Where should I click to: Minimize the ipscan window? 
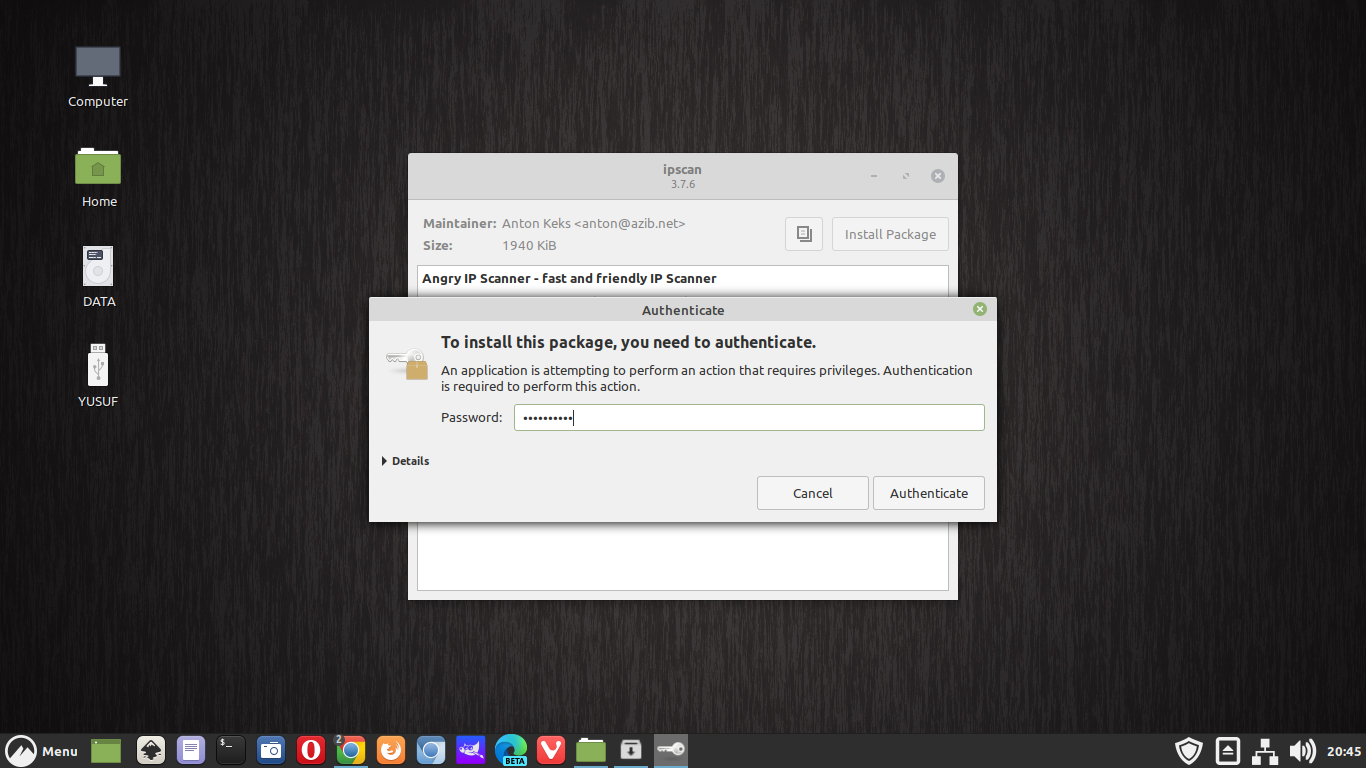click(x=874, y=176)
